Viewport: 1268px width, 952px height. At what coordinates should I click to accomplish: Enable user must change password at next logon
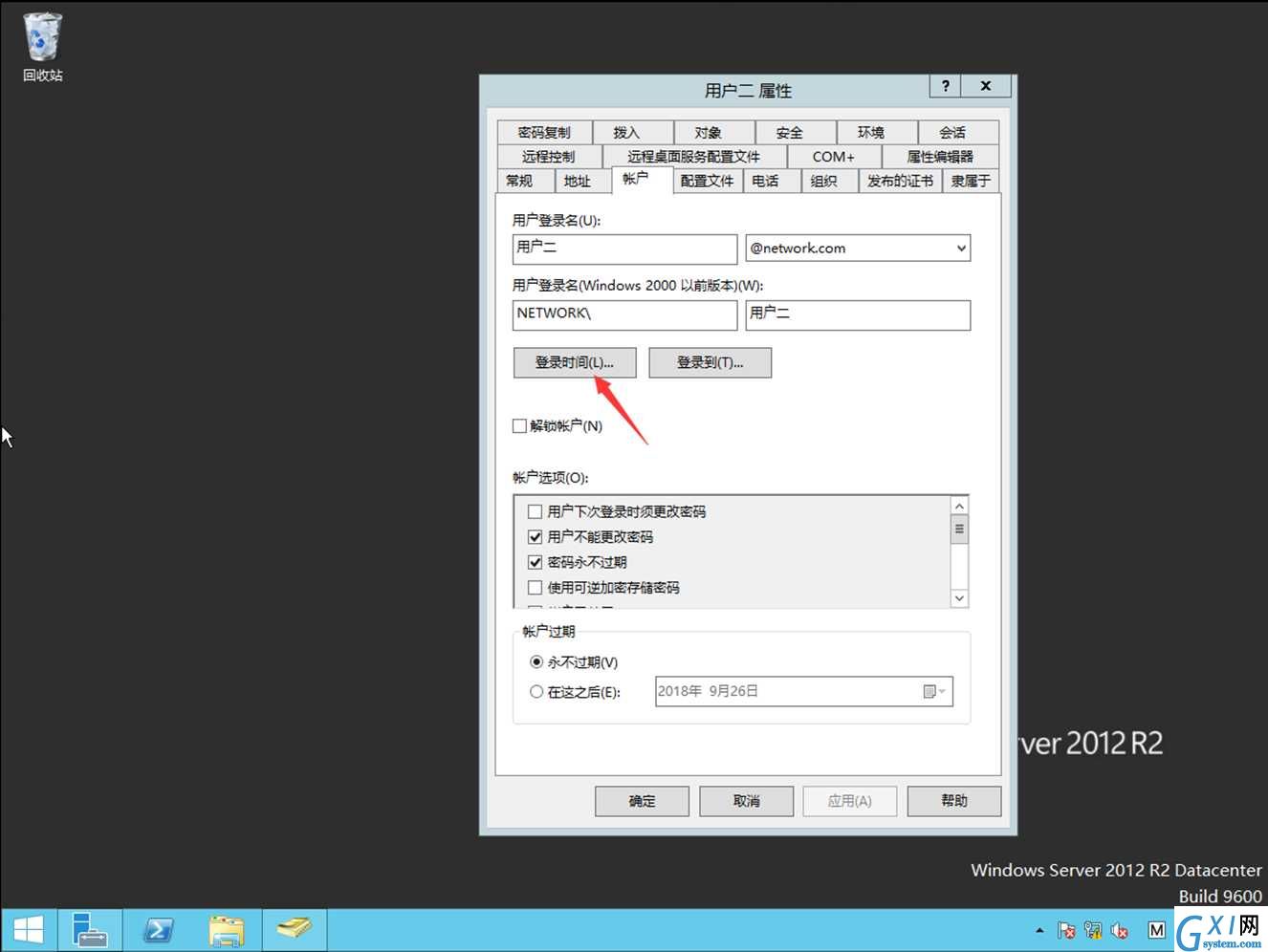tap(536, 511)
